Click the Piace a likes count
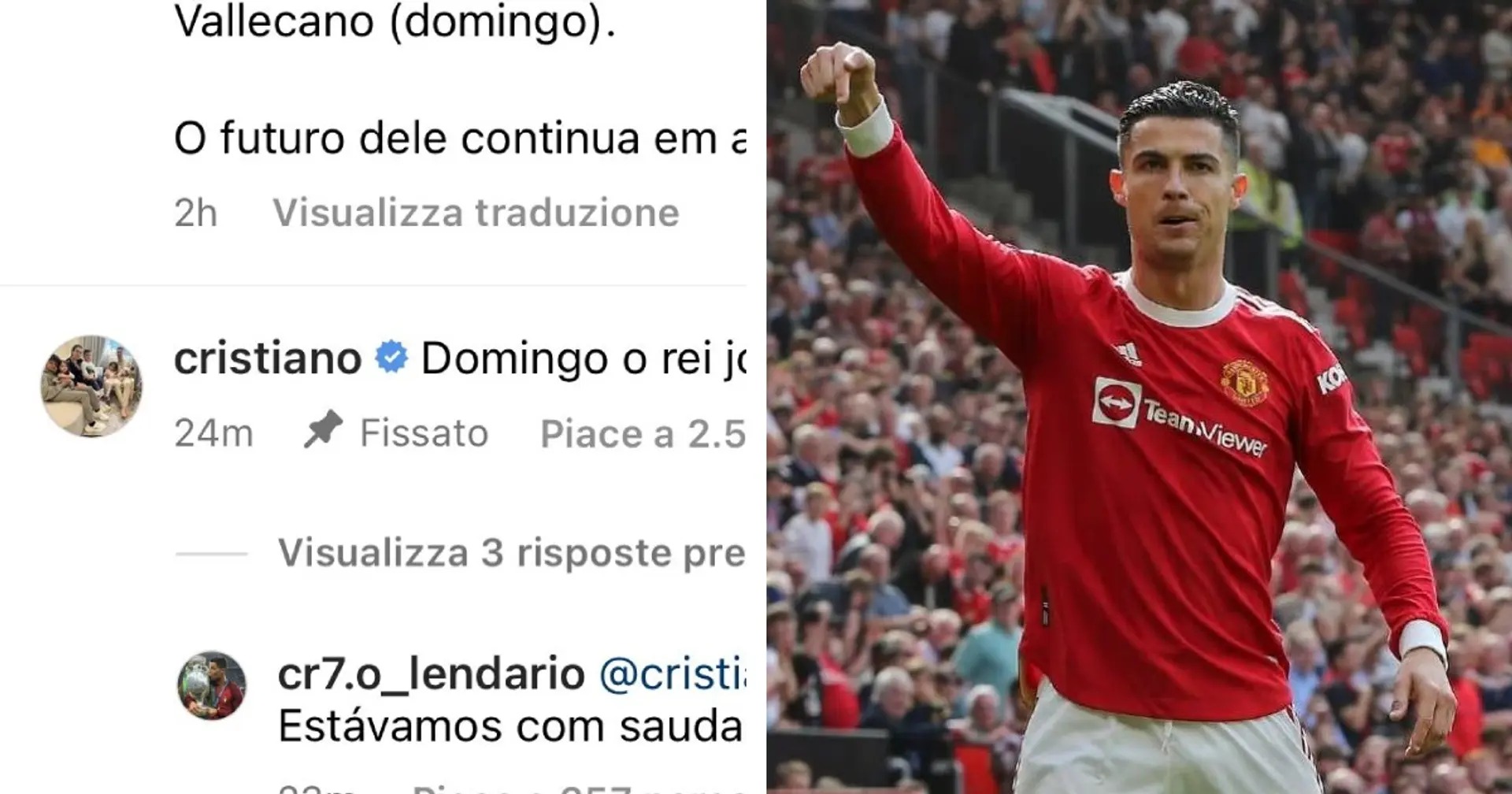 (643, 434)
